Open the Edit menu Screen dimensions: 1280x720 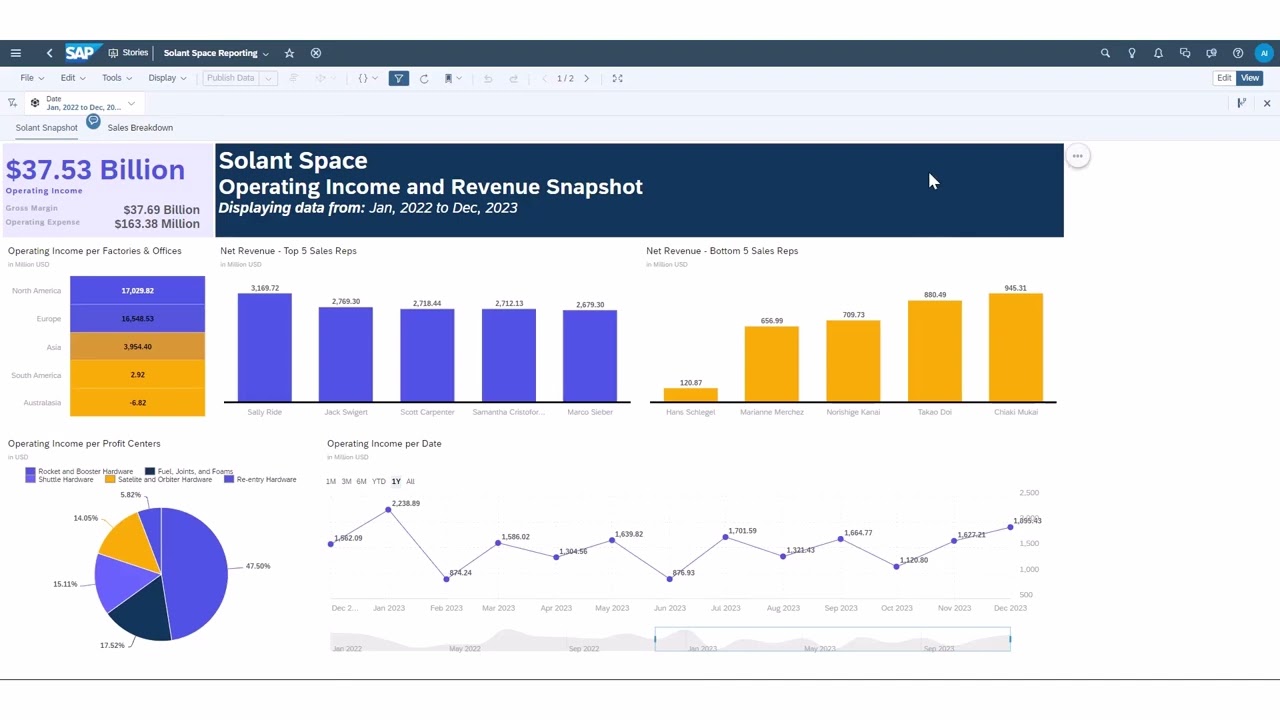click(73, 78)
